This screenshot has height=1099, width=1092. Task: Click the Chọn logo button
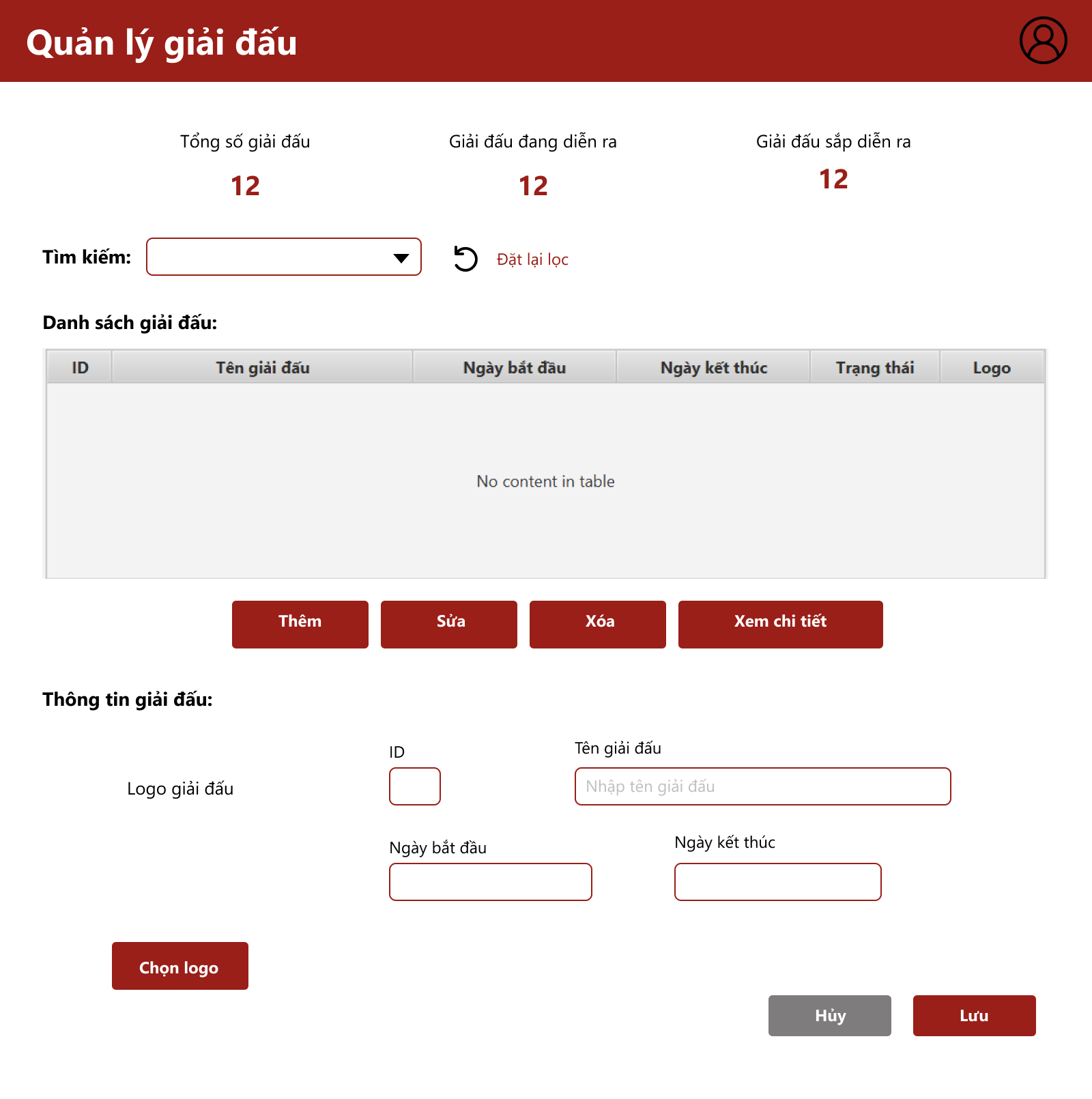point(179,966)
